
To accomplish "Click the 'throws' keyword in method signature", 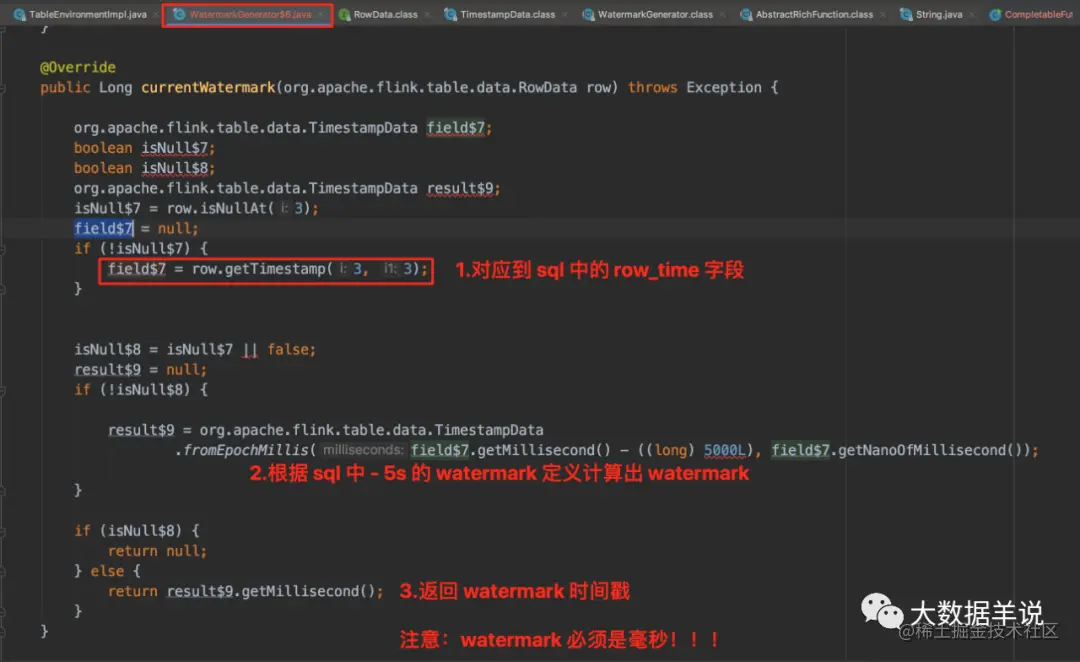I will click(652, 87).
